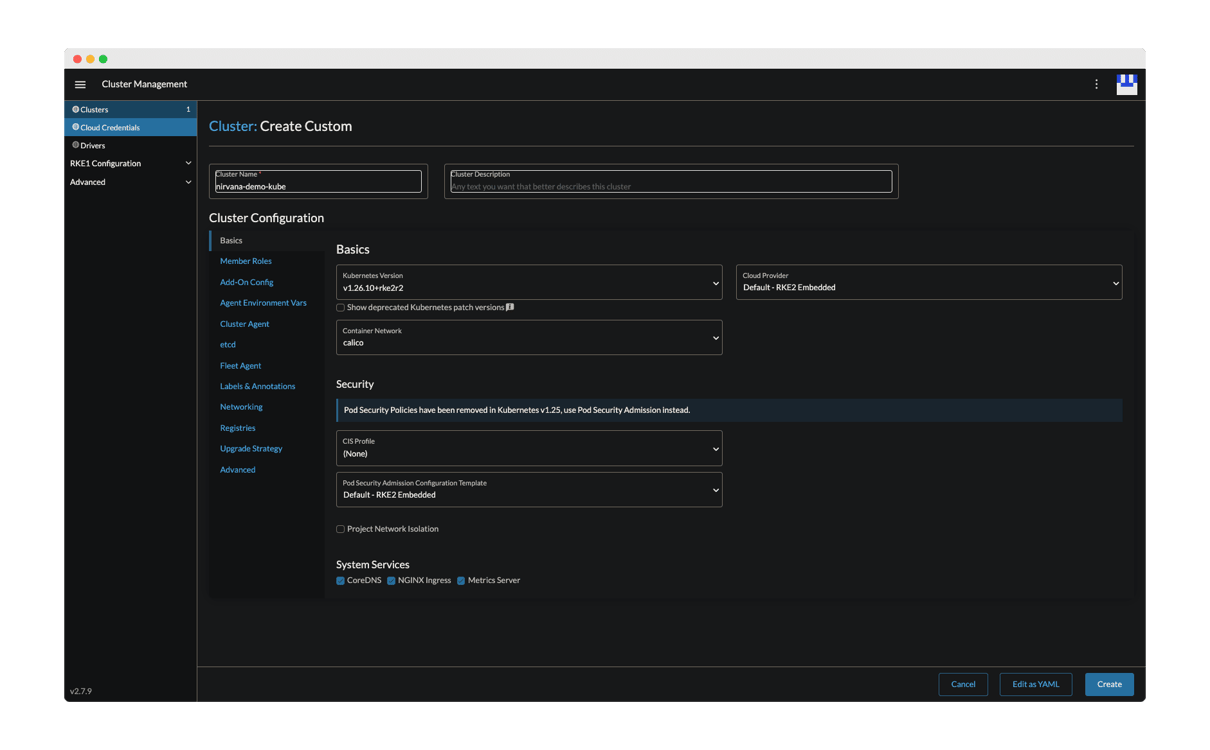
Task: Click the Cancel button
Action: tap(963, 684)
